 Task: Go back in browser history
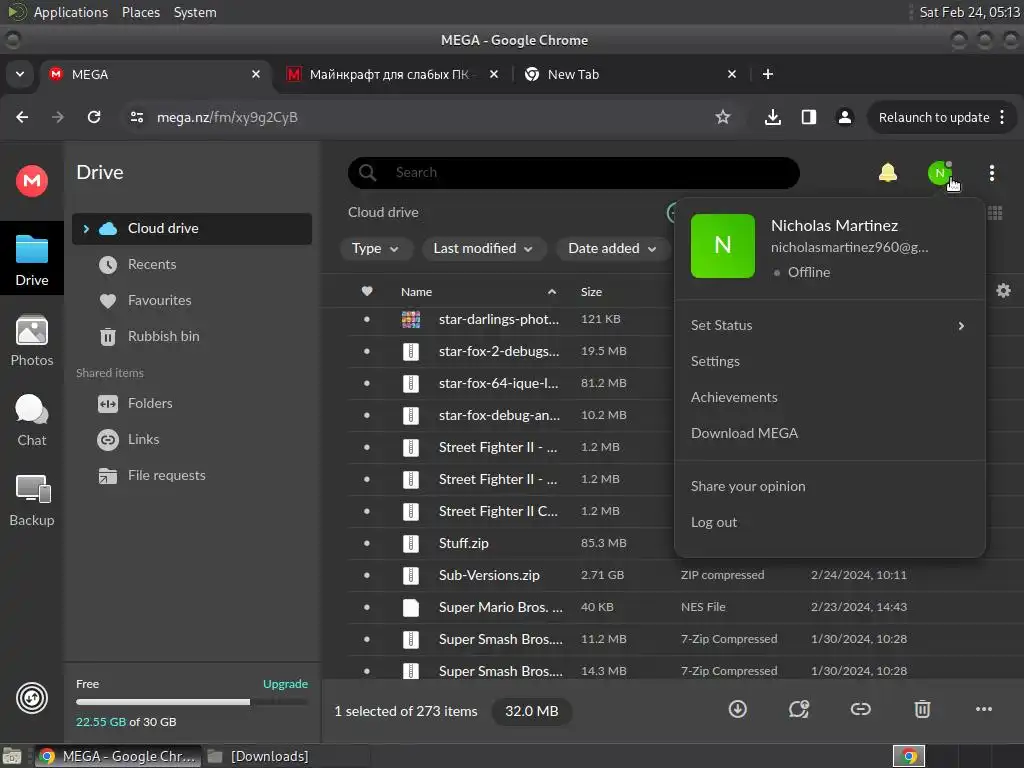point(22,117)
